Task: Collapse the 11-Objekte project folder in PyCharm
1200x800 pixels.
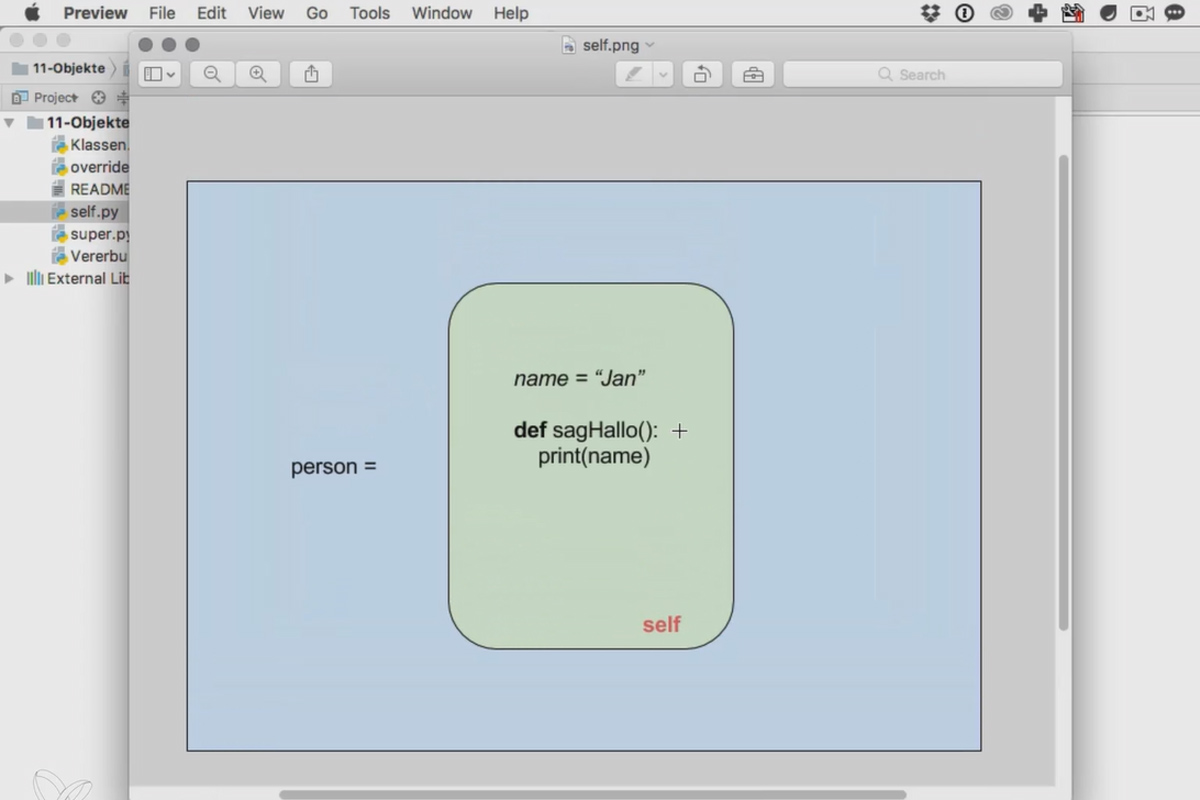Action: [10, 122]
